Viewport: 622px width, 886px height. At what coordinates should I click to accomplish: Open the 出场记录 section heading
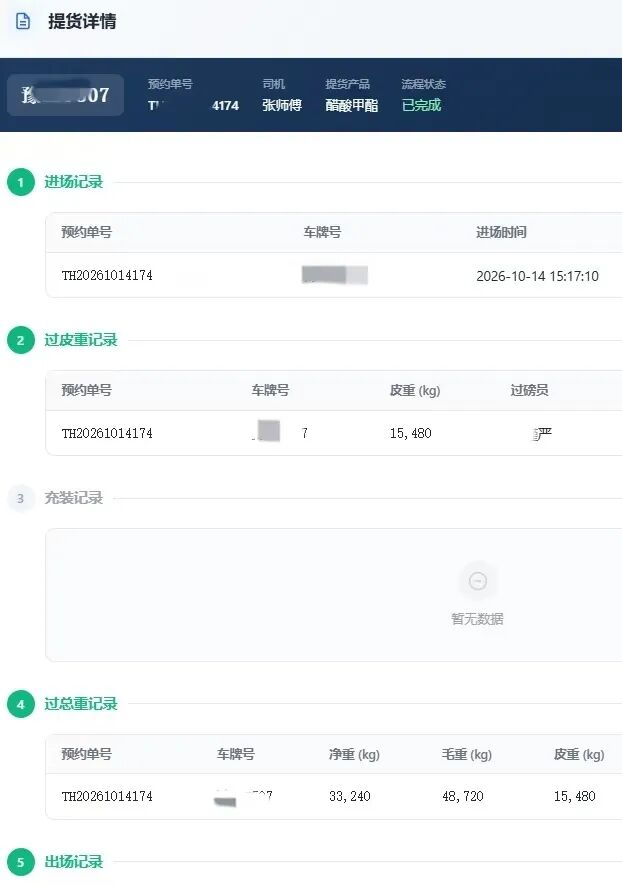pyautogui.click(x=73, y=862)
